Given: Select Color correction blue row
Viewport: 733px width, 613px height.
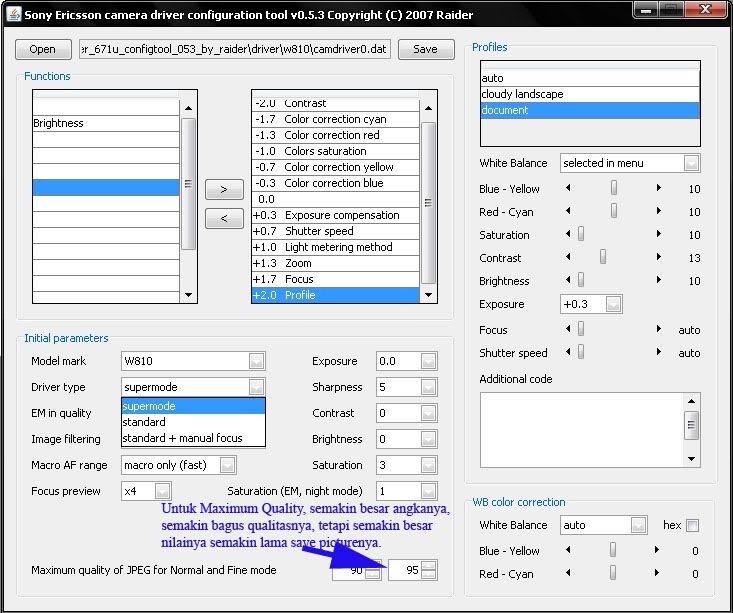Looking at the screenshot, I should click(x=335, y=183).
